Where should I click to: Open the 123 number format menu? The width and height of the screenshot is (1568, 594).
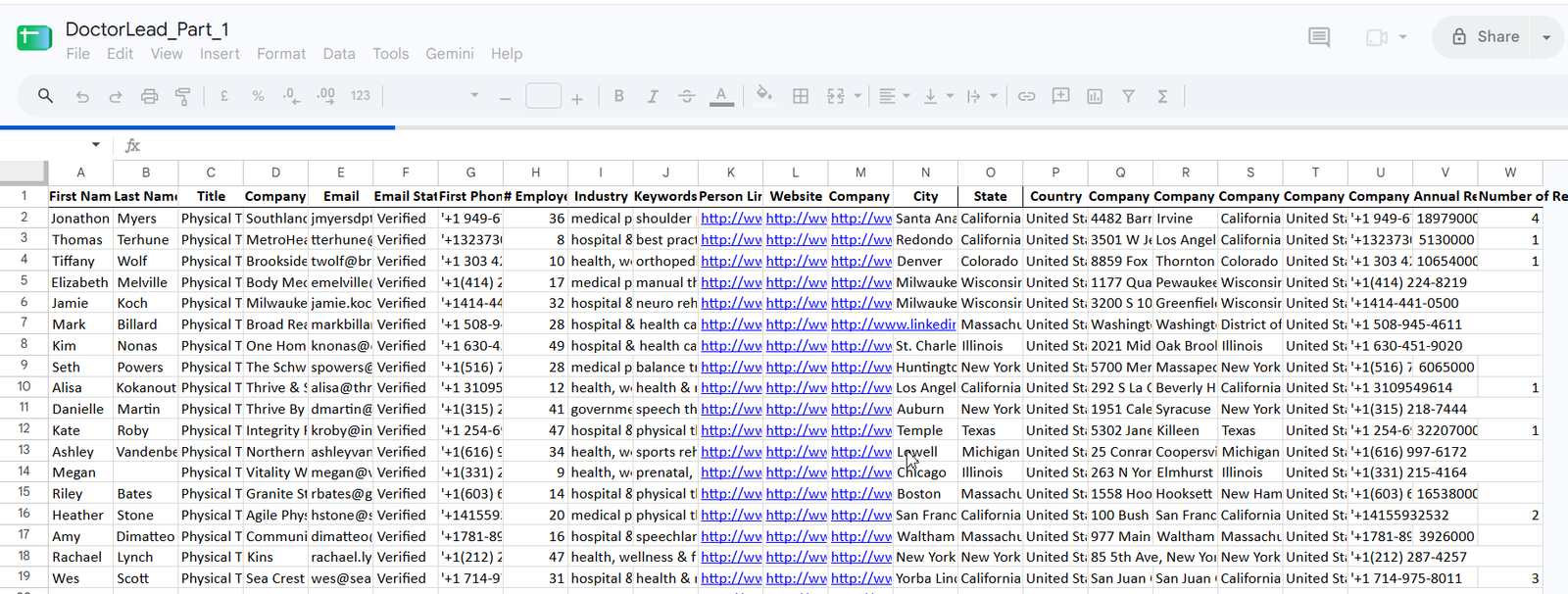[x=361, y=96]
